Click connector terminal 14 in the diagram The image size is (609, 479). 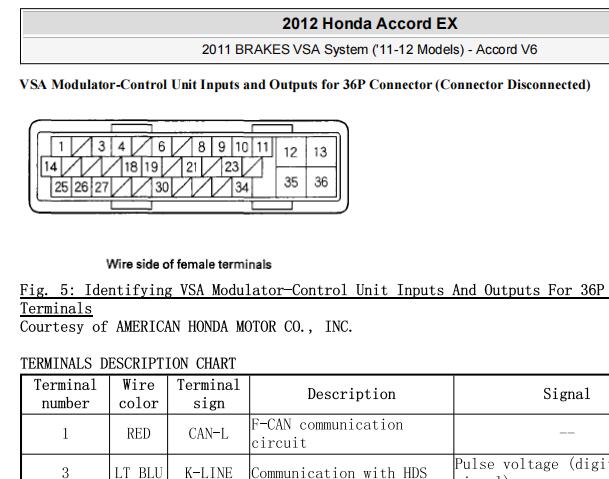[x=51, y=167]
